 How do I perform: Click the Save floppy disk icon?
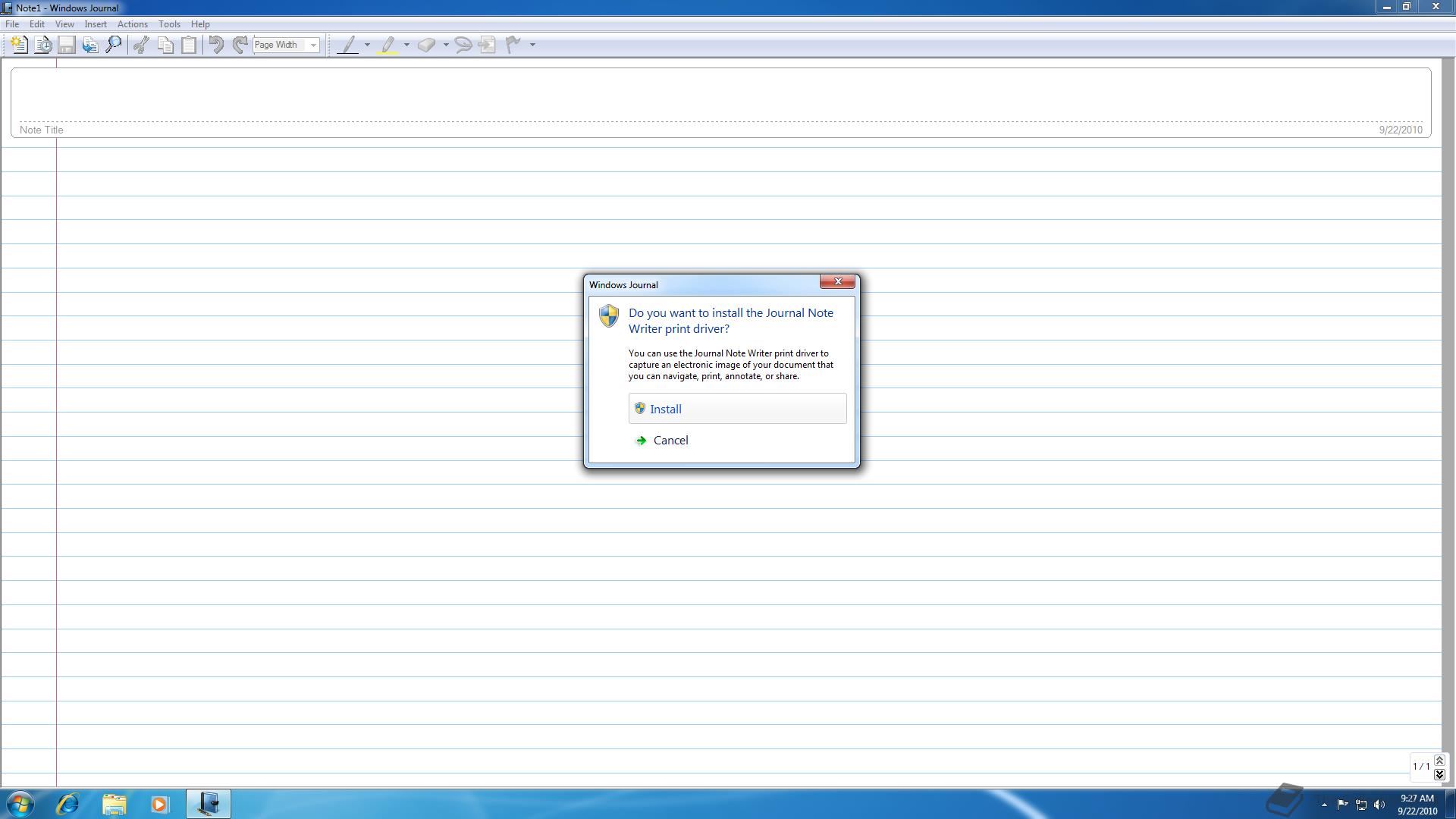click(x=67, y=45)
